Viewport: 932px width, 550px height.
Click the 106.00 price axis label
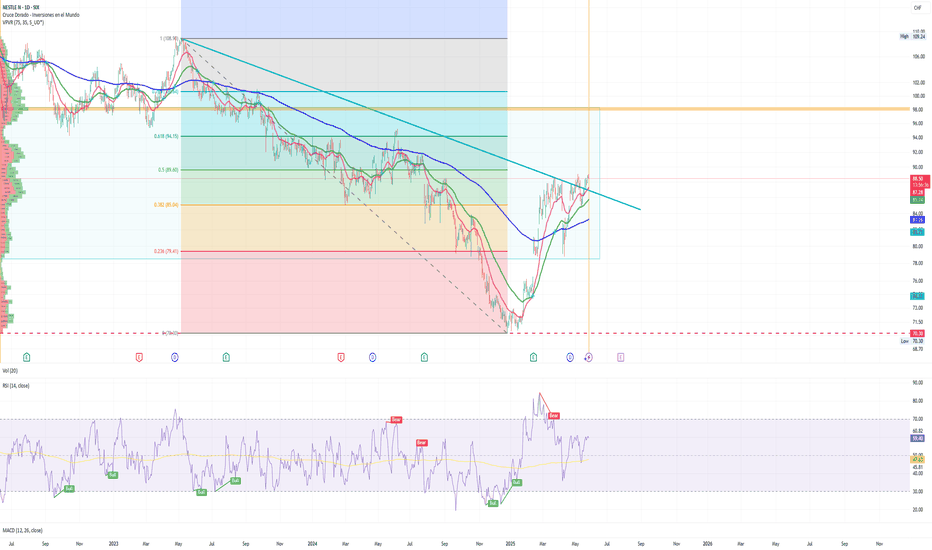[x=918, y=56]
